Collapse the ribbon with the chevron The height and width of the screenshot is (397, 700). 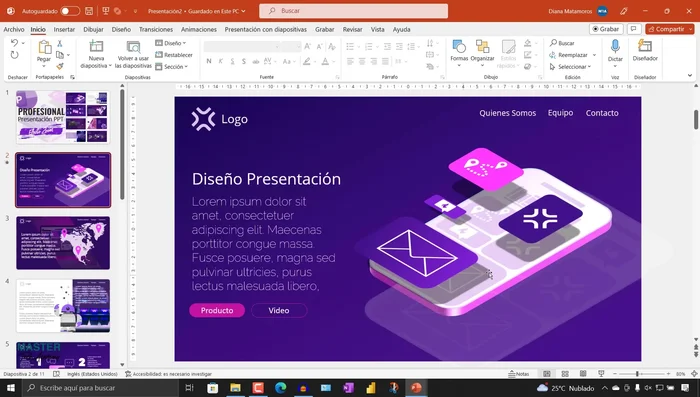(690, 75)
